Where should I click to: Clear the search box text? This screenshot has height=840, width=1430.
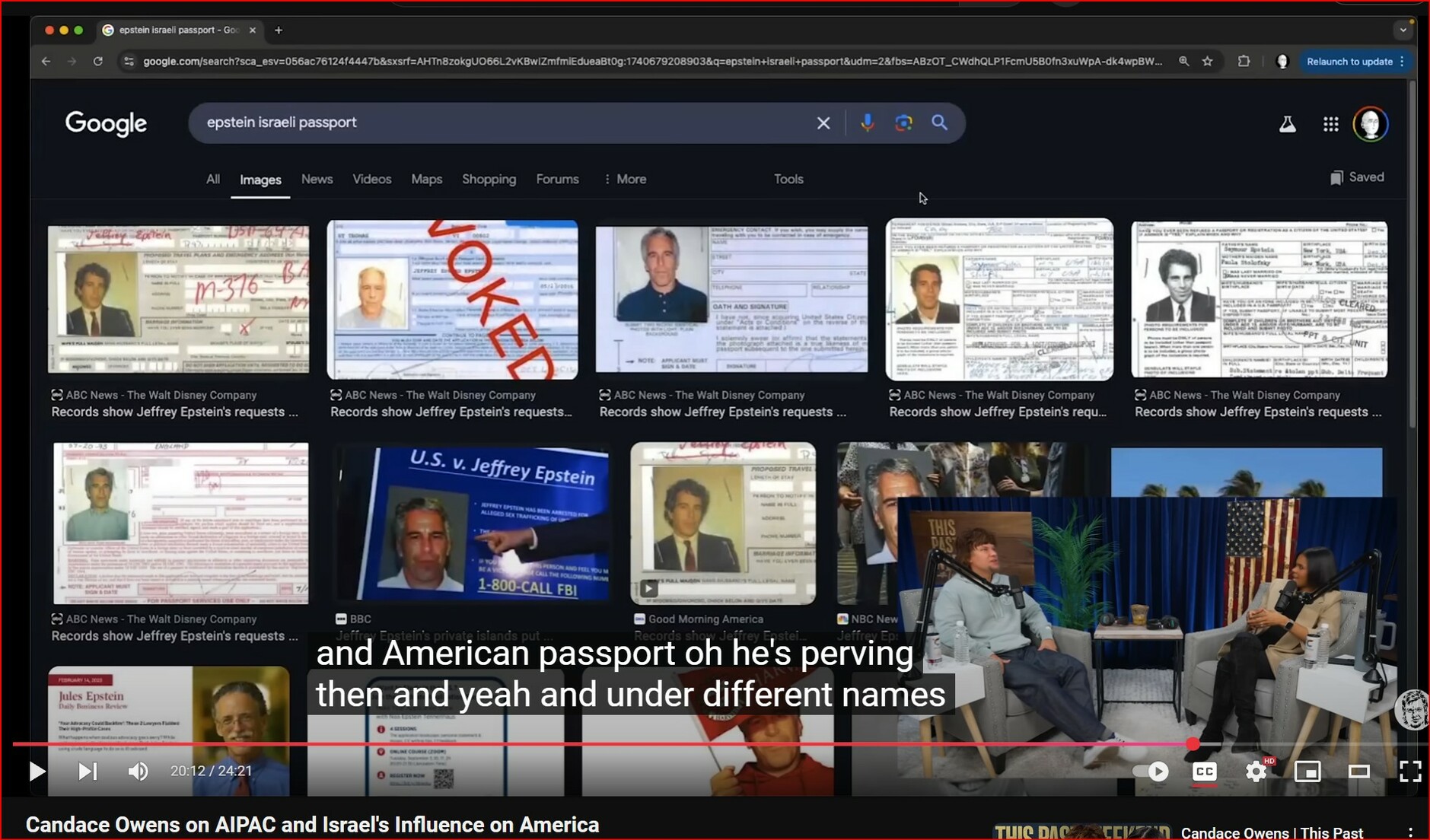click(x=823, y=123)
